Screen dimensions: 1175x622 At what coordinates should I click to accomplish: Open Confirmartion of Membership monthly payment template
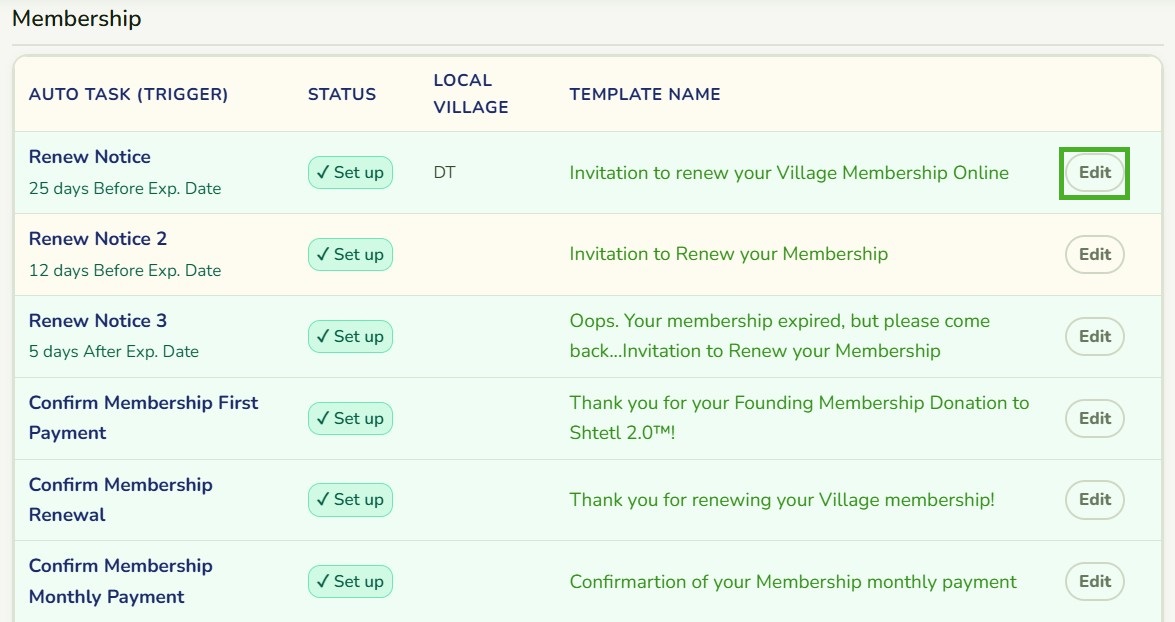793,582
